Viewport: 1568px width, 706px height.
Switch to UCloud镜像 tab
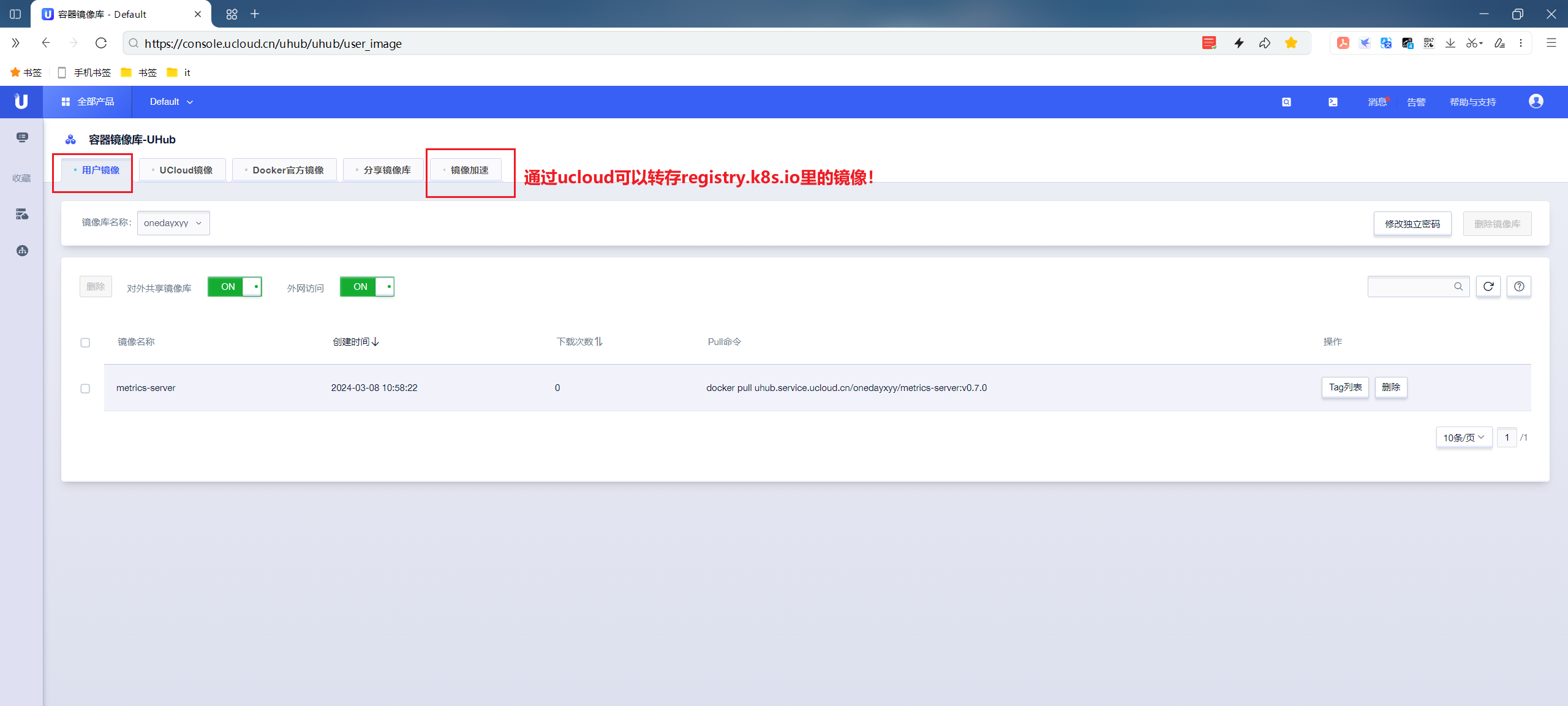tap(183, 170)
